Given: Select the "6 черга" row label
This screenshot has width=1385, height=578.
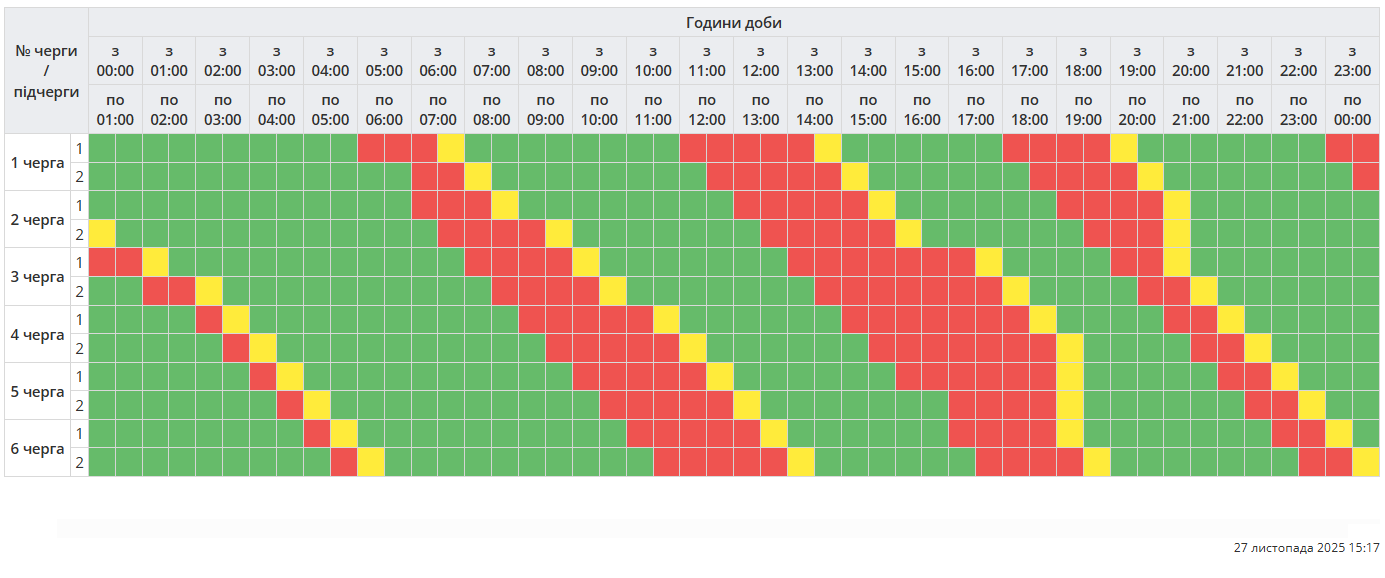Looking at the screenshot, I should (36, 448).
